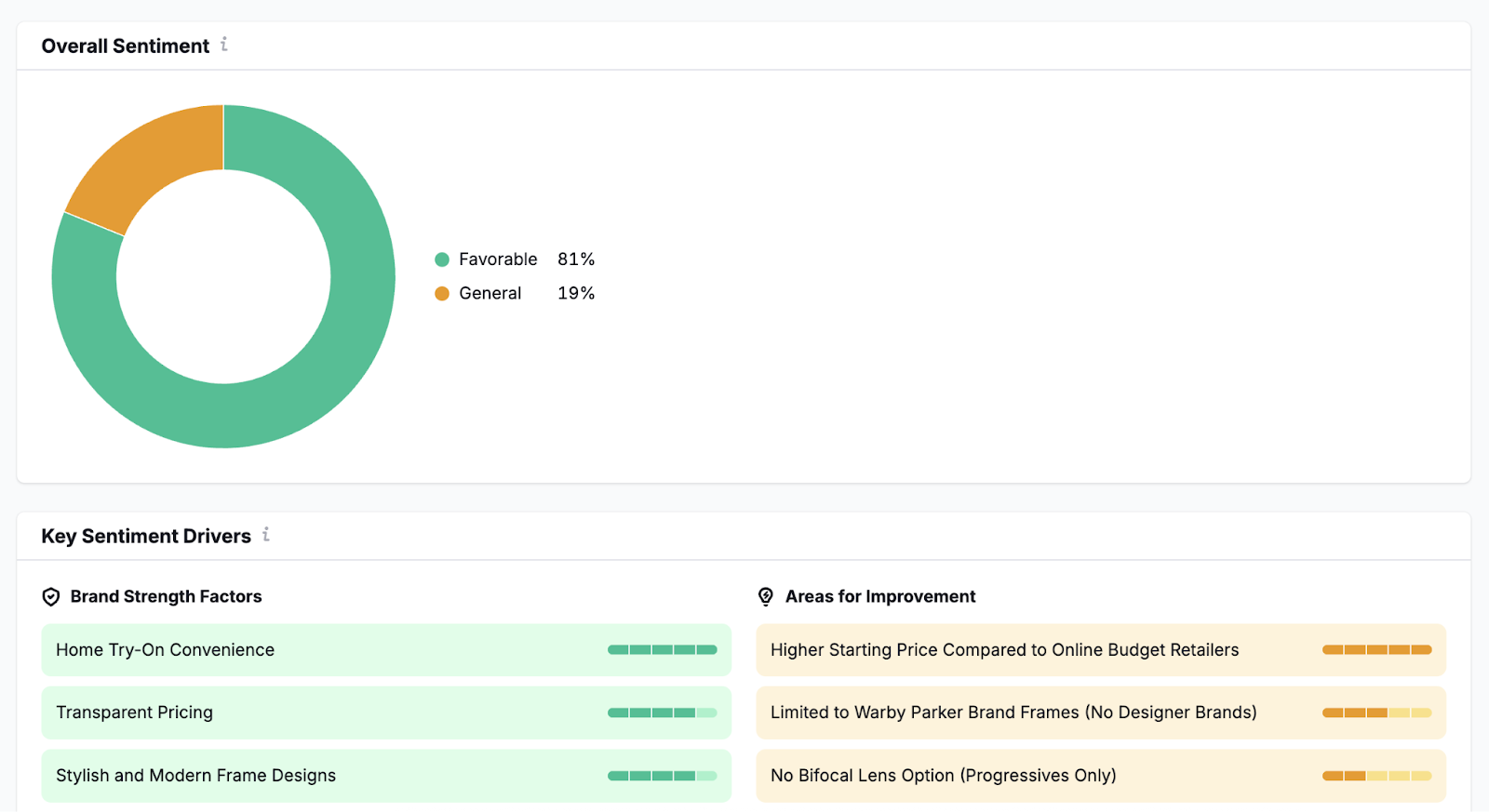
Task: Select No Bifocal Lens Option row
Action: (x=1101, y=776)
